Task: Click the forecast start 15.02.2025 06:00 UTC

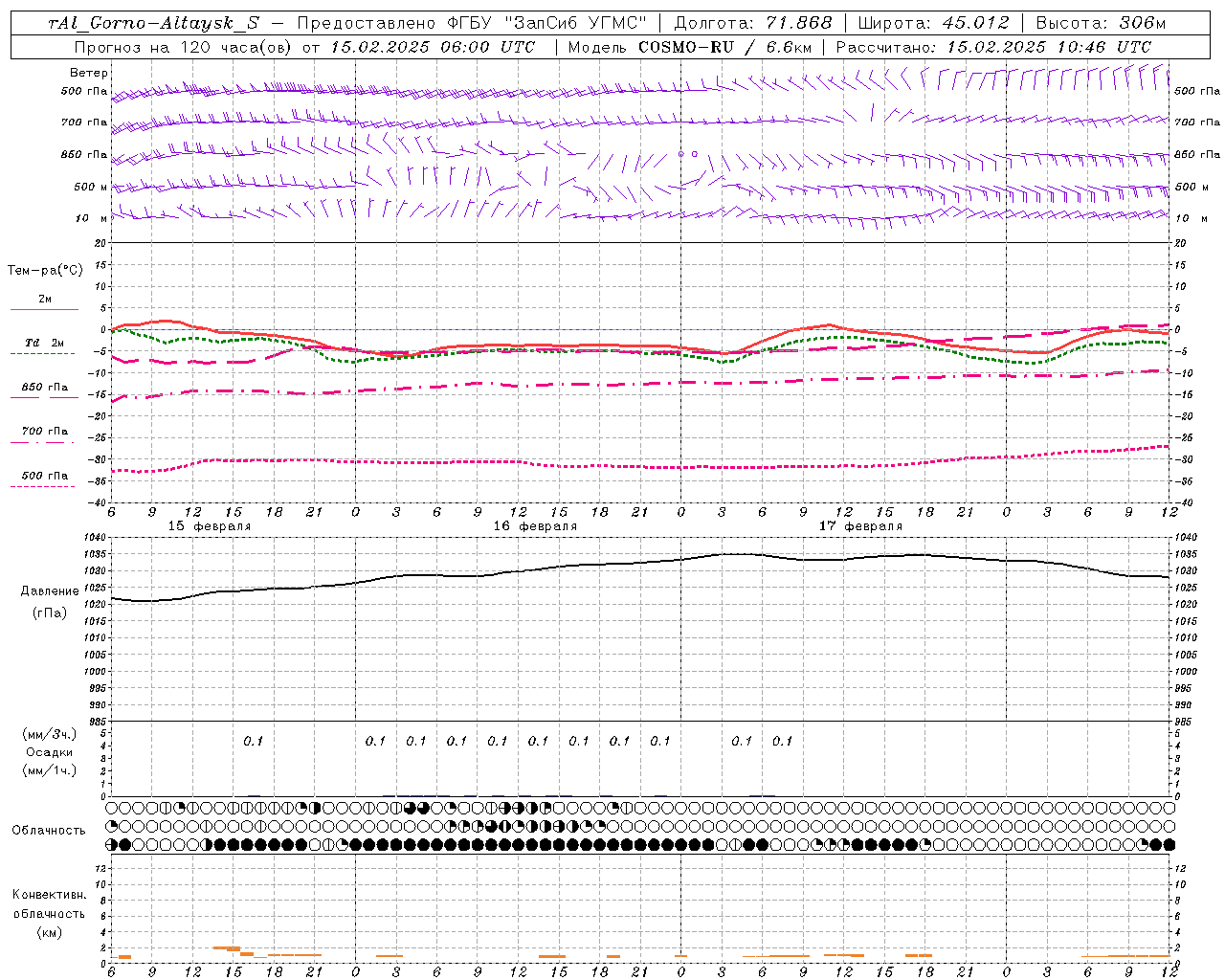Action: coord(433,47)
